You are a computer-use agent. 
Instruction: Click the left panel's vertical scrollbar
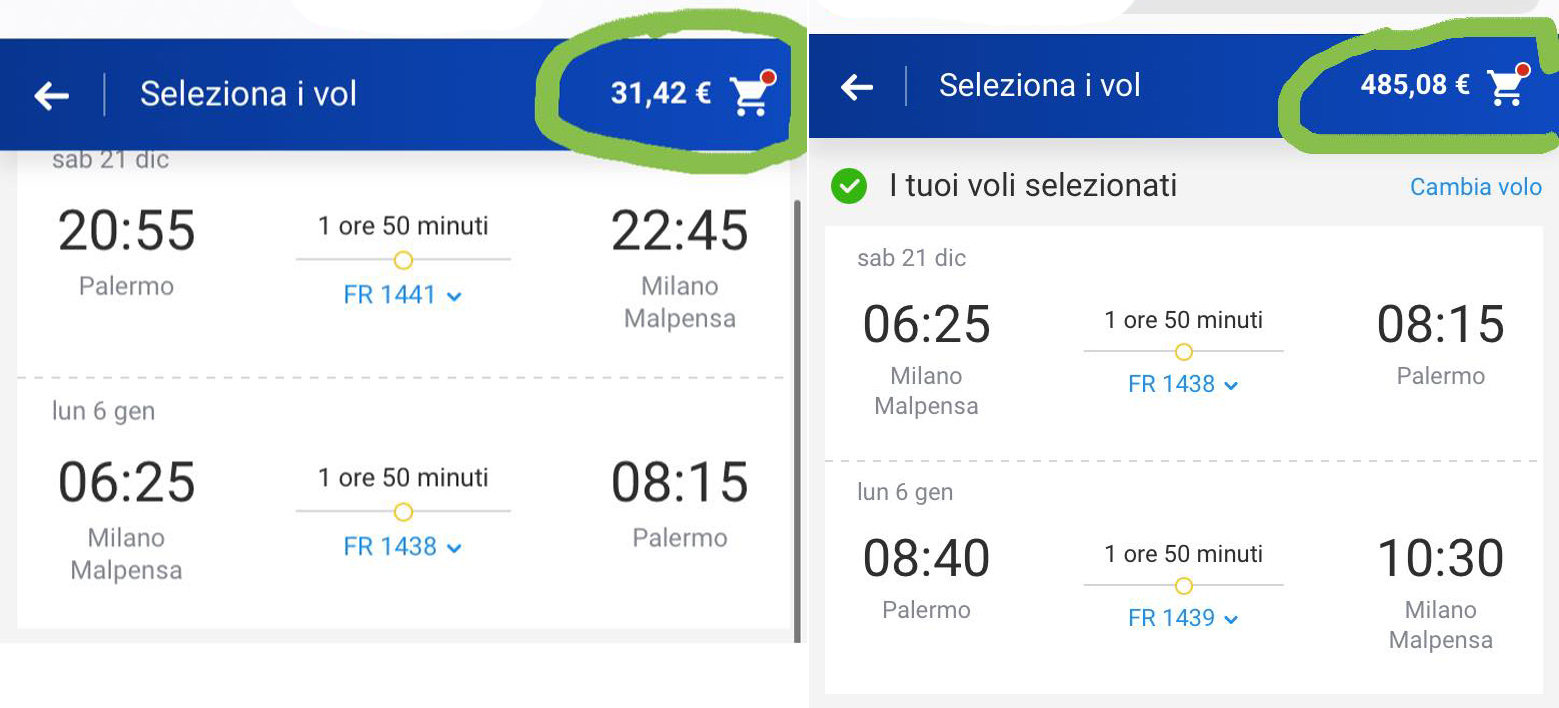(x=797, y=420)
